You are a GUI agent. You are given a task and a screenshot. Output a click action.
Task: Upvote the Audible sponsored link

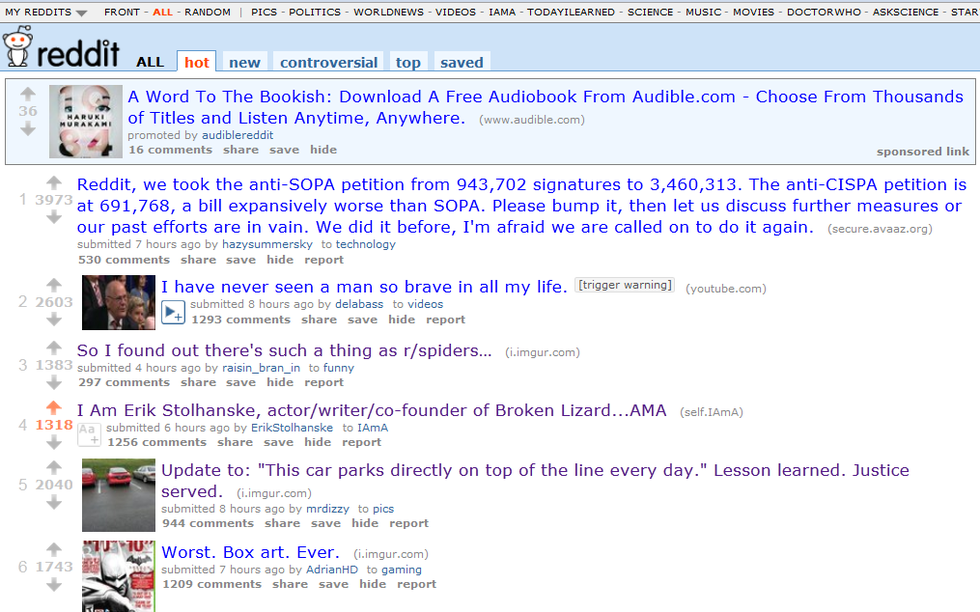click(x=28, y=94)
